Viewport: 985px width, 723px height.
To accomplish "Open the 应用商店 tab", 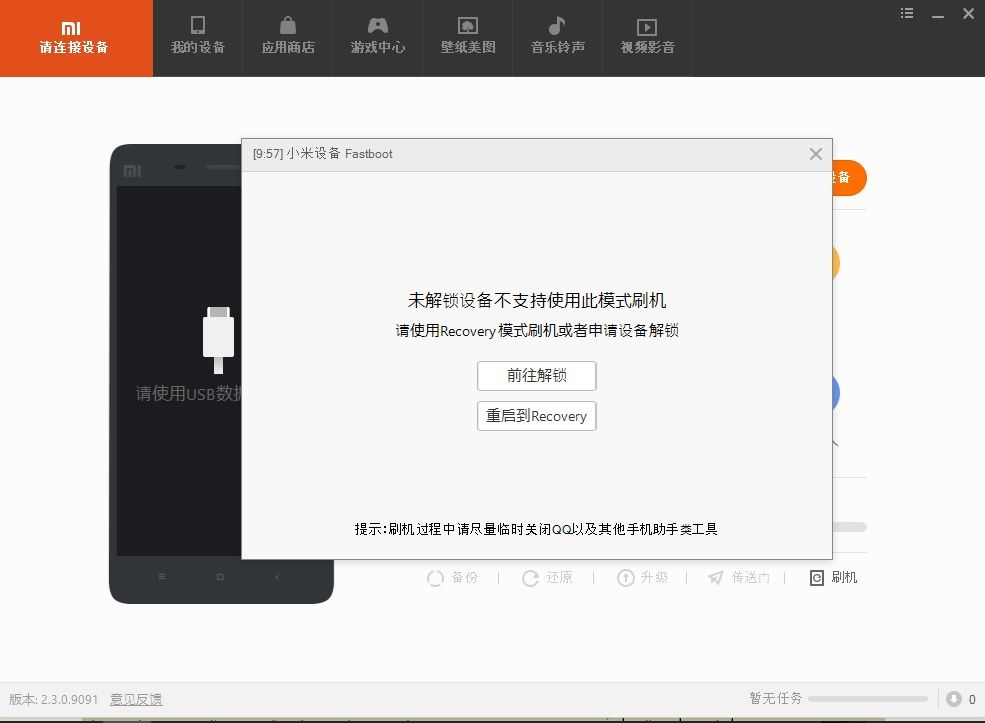I will (288, 38).
